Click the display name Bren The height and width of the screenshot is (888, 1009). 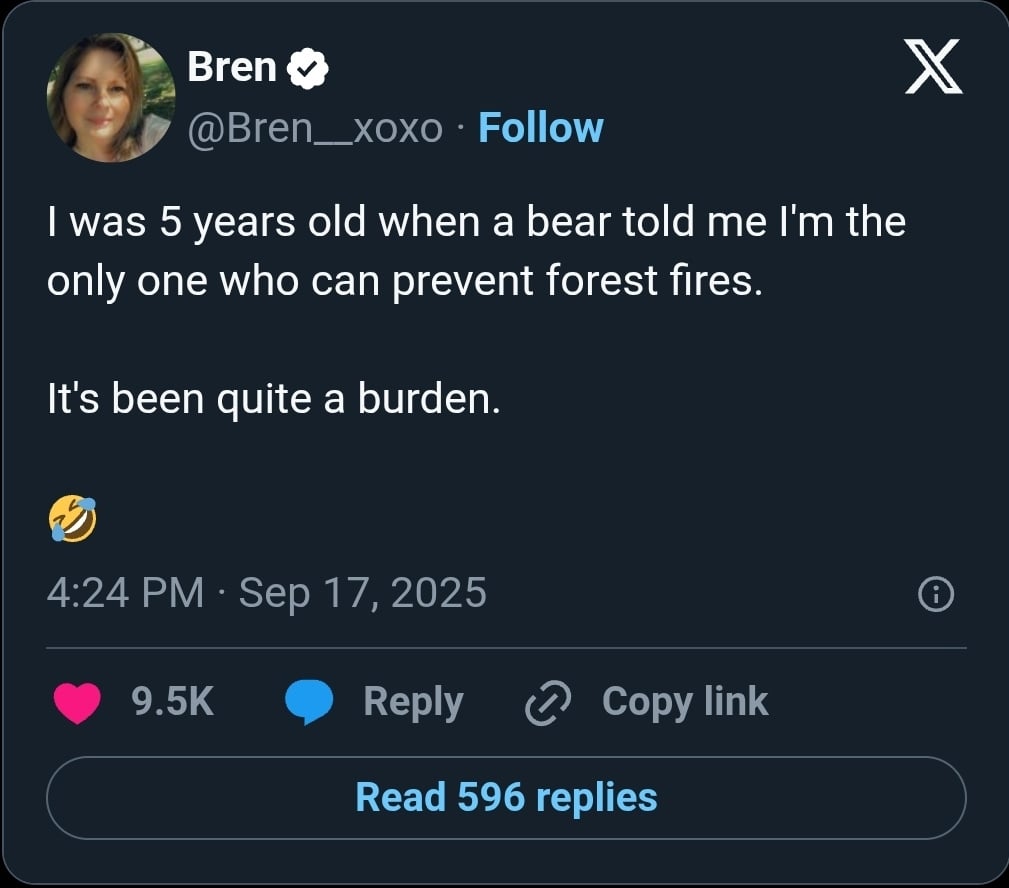pyautogui.click(x=232, y=67)
